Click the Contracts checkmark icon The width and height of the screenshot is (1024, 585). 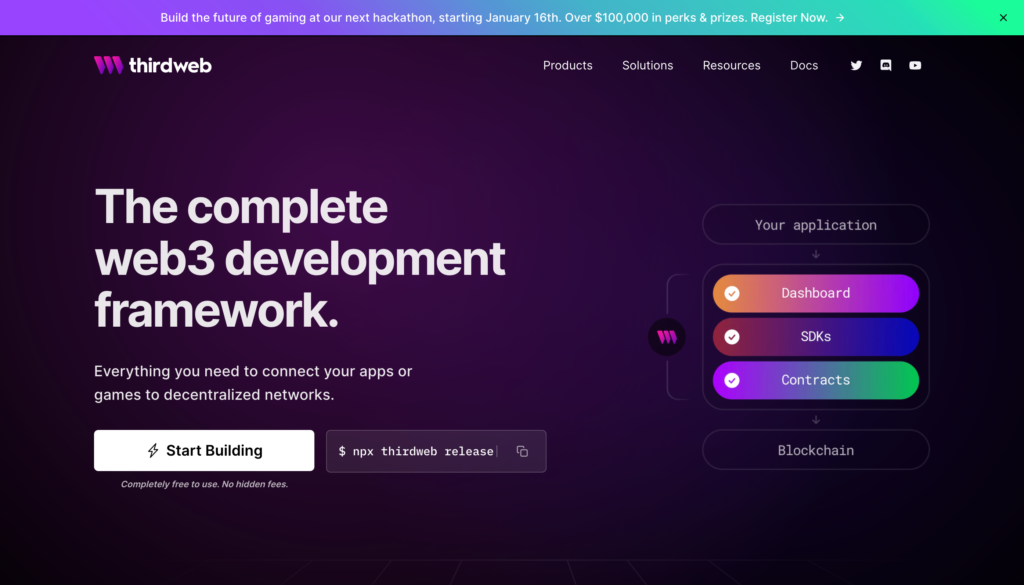(x=731, y=380)
